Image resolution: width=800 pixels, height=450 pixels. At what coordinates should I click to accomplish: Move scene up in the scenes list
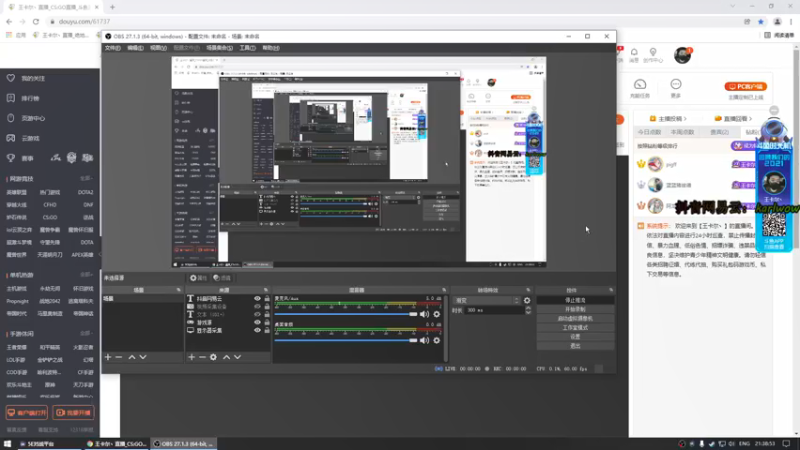132,357
